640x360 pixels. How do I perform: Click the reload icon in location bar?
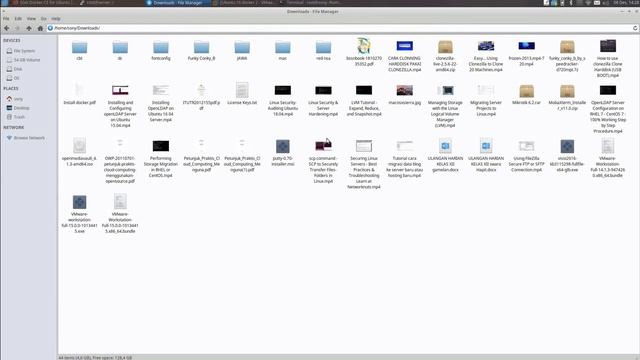[x=635, y=28]
